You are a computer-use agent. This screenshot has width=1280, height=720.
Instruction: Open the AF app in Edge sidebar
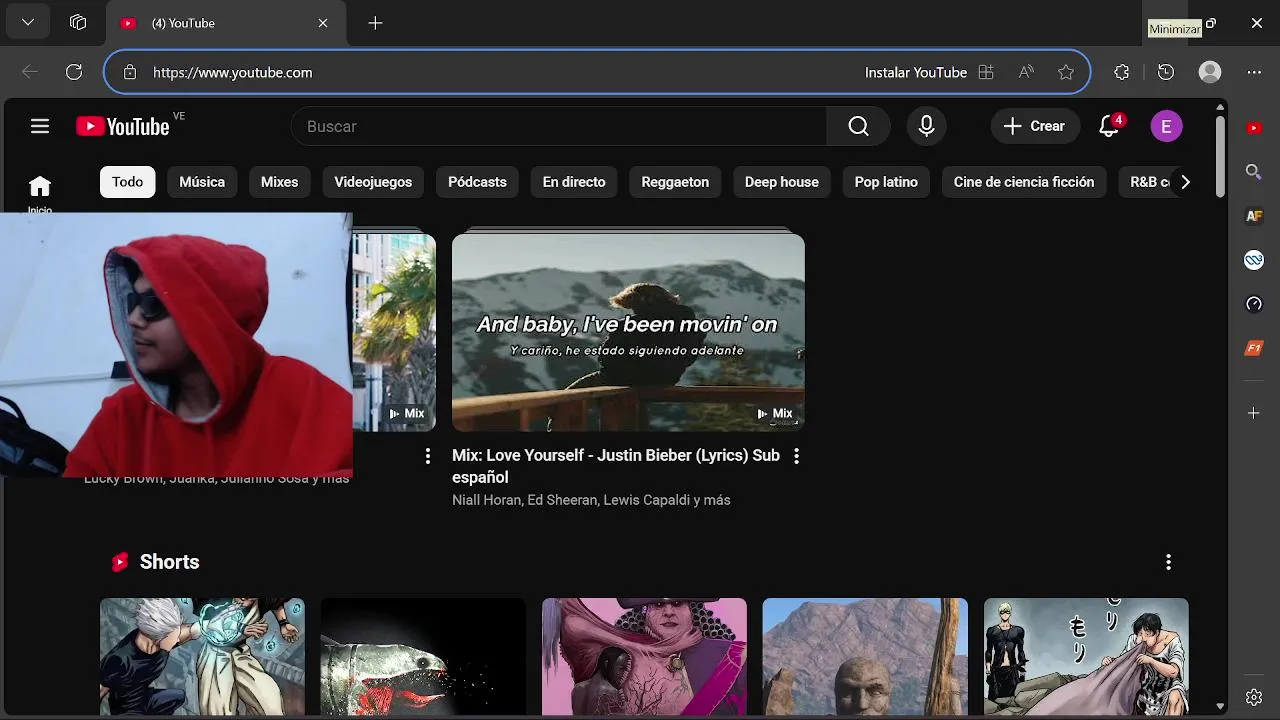coord(1254,216)
